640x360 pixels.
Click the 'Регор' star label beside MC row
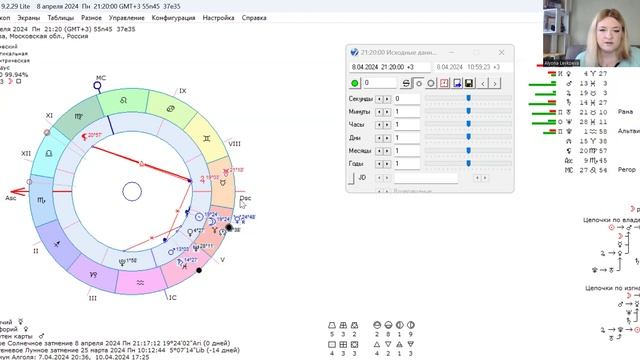point(627,169)
